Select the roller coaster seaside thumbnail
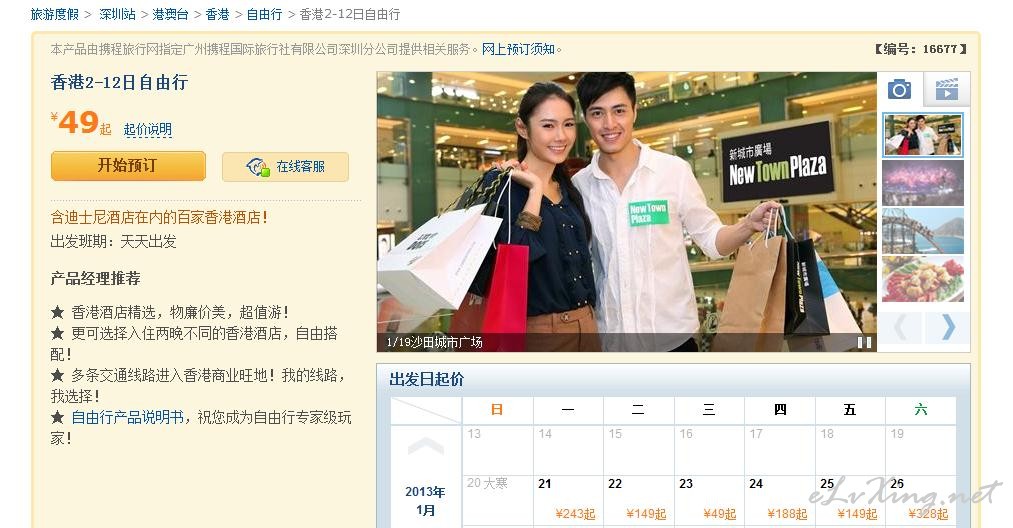Image resolution: width=1013 pixels, height=528 pixels. coord(923,231)
